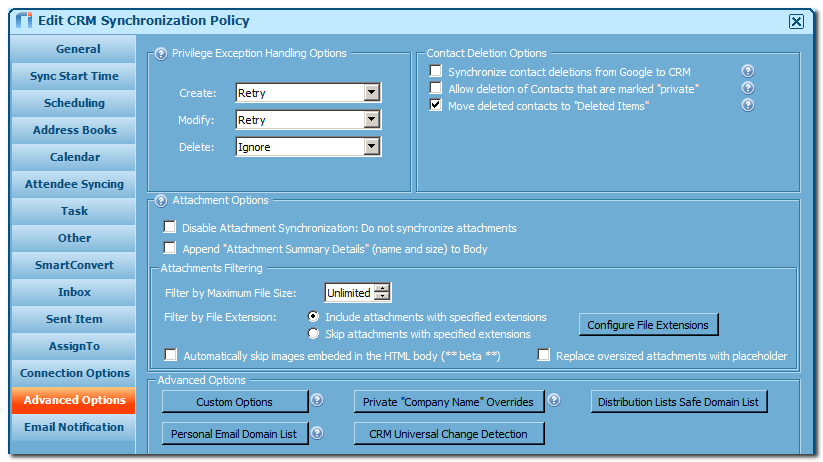823x462 pixels.
Task: Select Skip attachments with specified extensions
Action: pyautogui.click(x=313, y=333)
